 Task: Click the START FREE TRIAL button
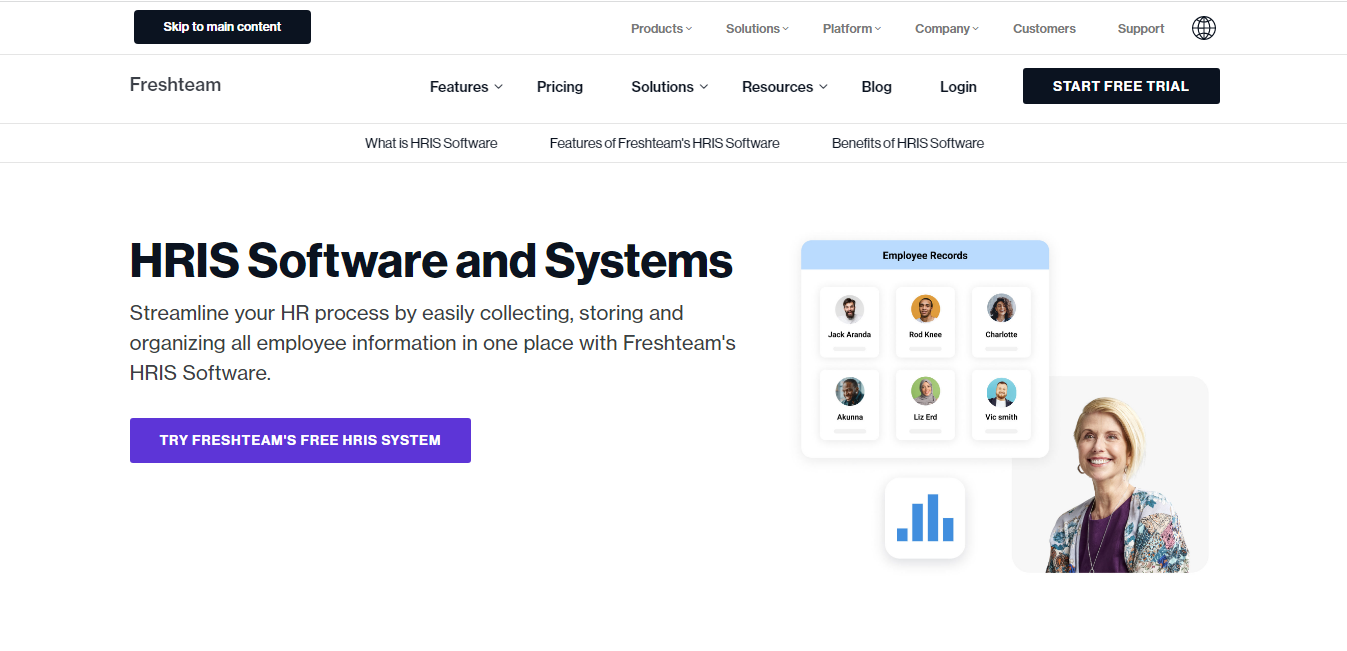click(x=1121, y=86)
